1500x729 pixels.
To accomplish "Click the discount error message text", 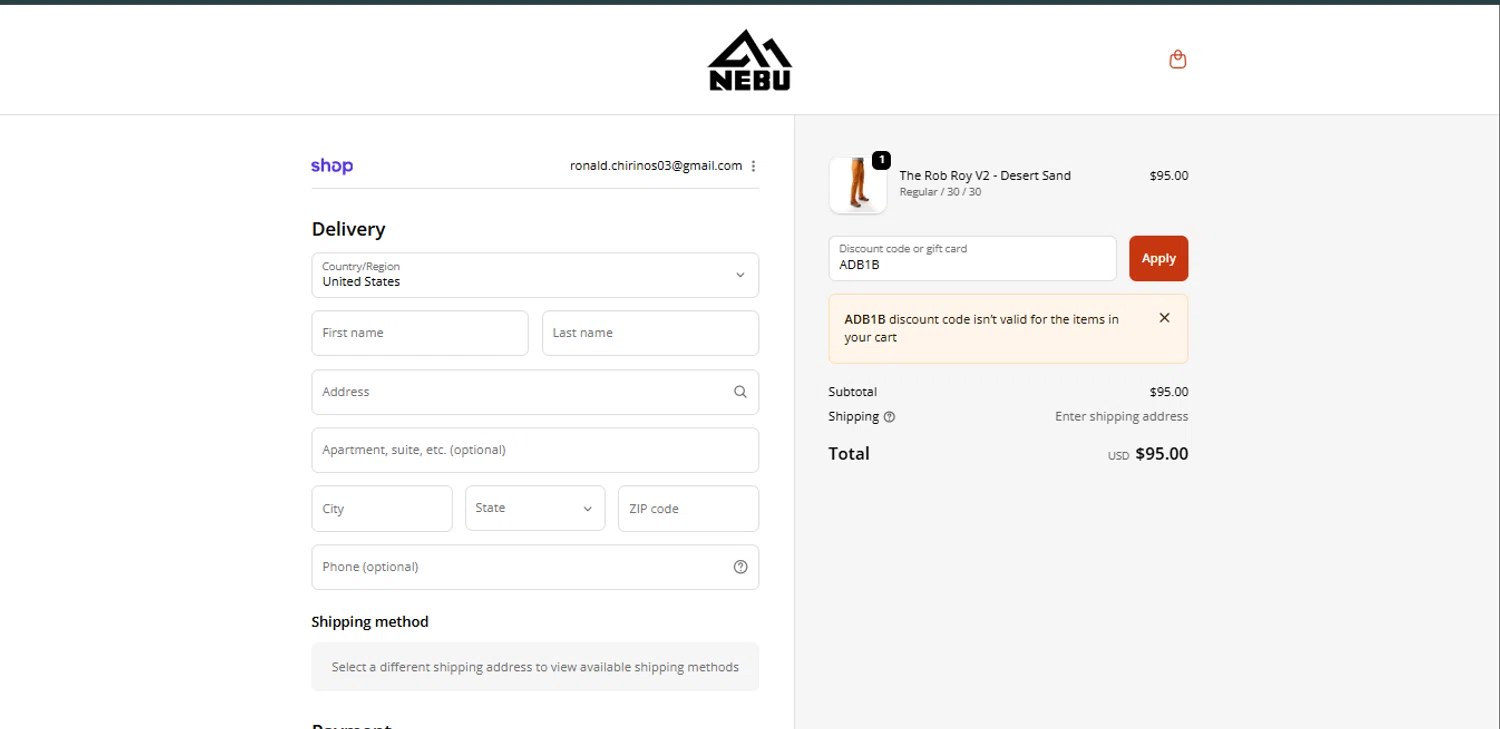I will [982, 328].
